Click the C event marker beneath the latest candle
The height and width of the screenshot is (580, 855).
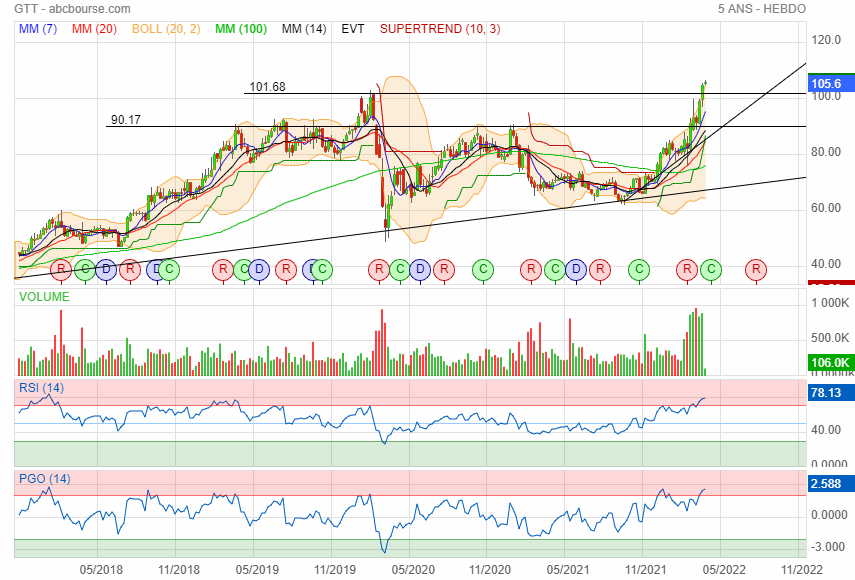(711, 269)
